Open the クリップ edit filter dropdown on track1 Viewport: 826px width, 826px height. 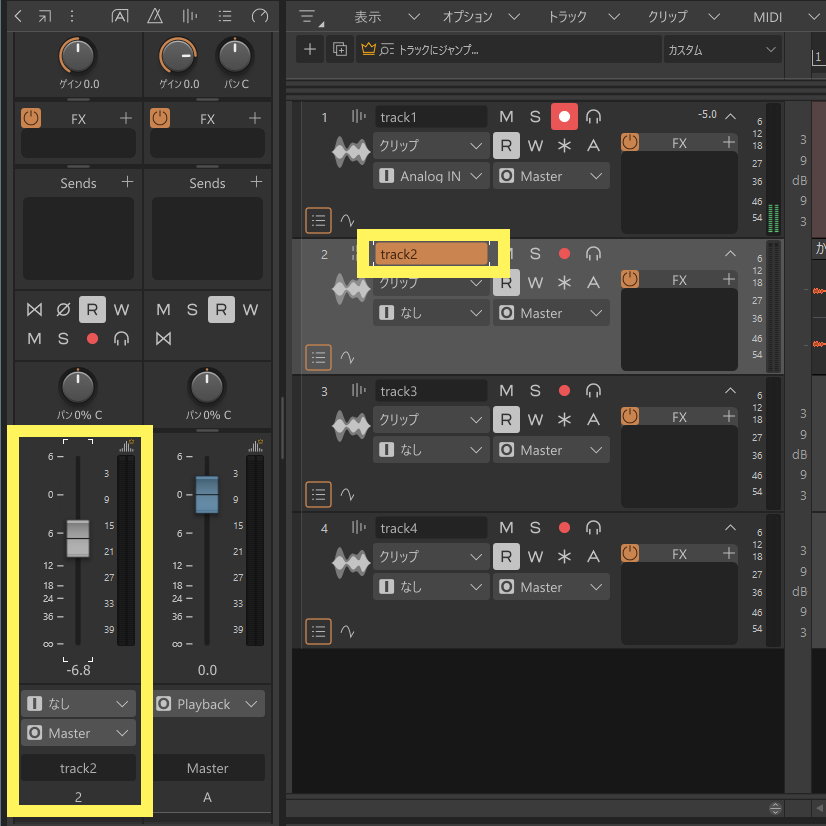[x=431, y=146]
